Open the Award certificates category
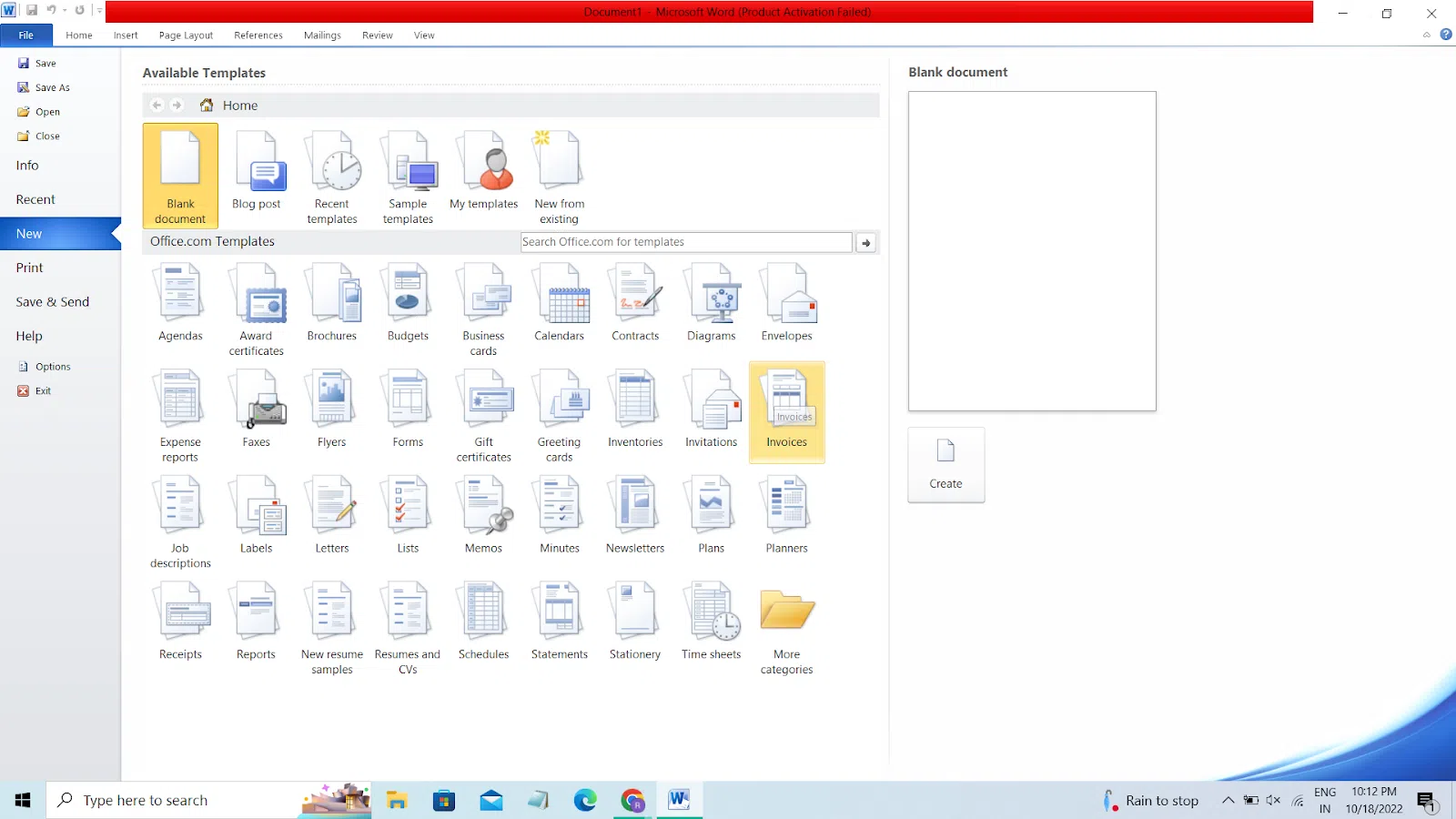 pyautogui.click(x=257, y=309)
